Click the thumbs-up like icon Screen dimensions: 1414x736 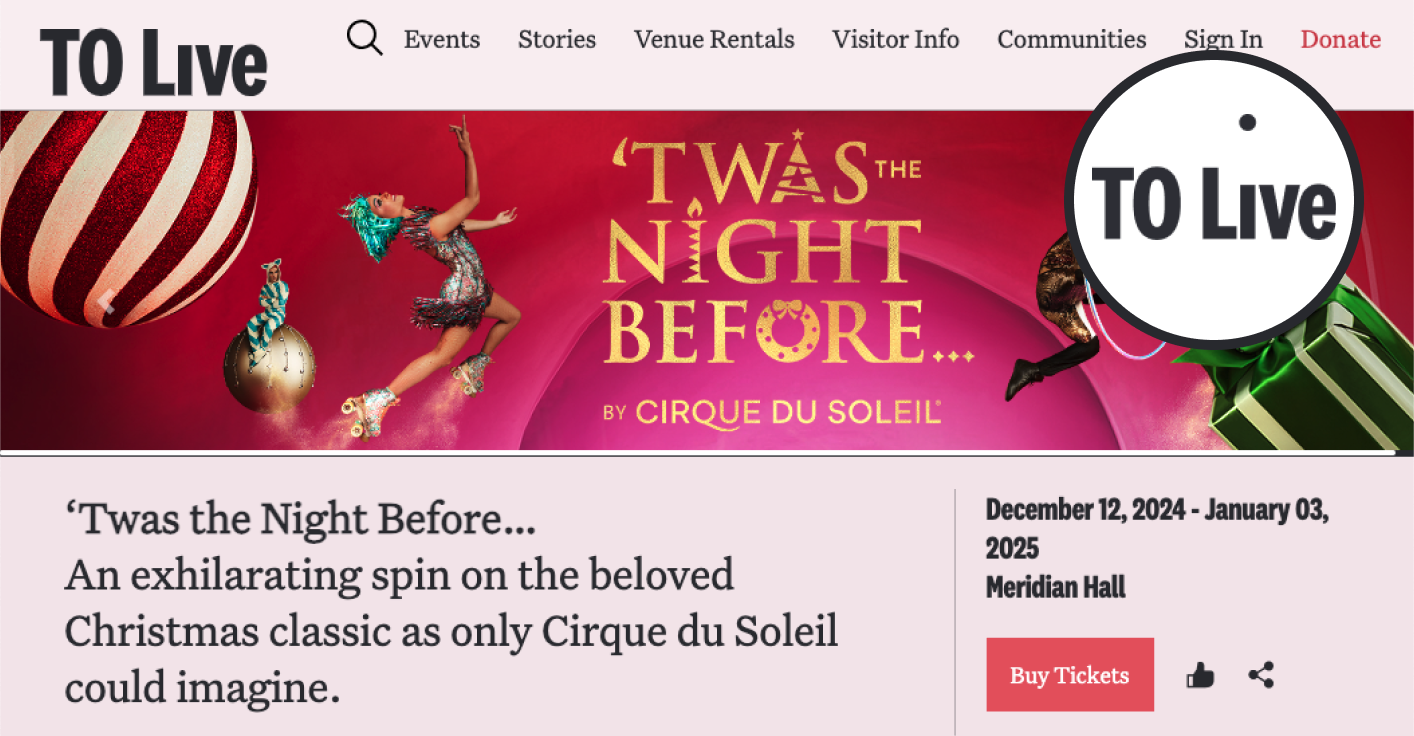tap(1200, 676)
